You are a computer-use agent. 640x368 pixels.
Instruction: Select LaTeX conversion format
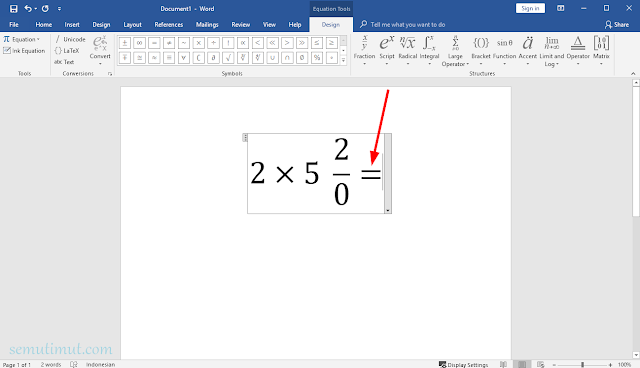click(67, 51)
